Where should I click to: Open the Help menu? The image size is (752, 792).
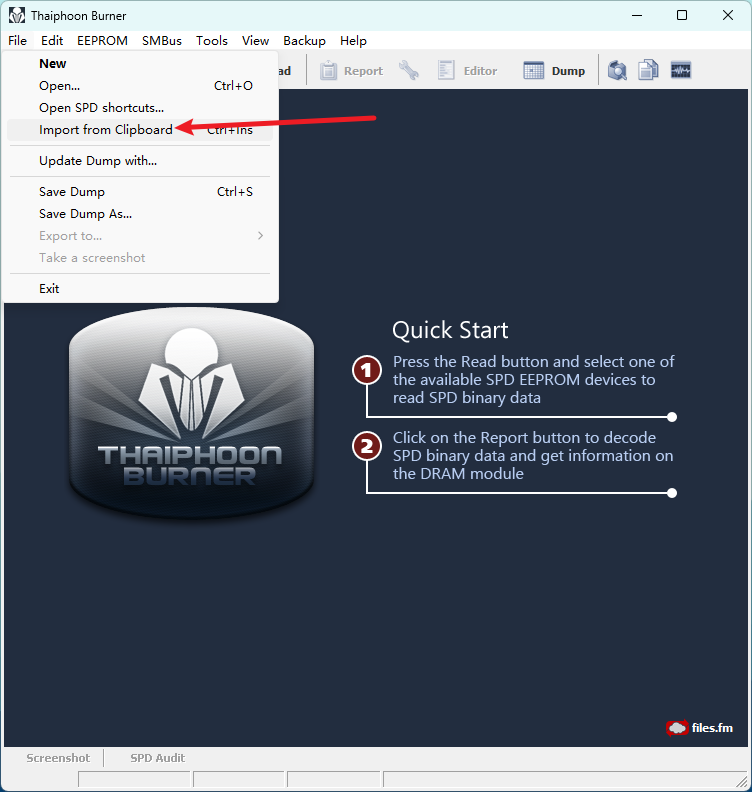click(354, 41)
